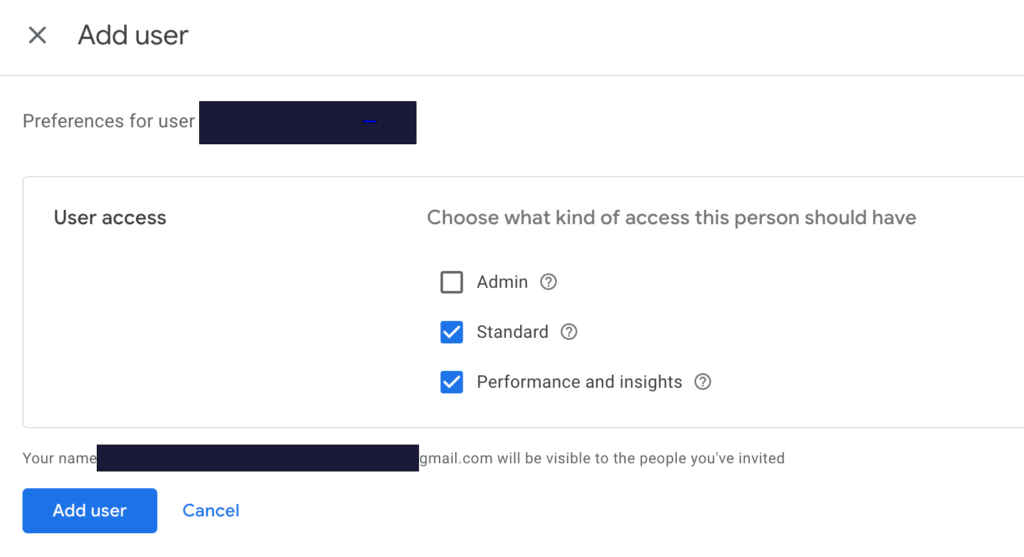Click the Standard option label
Viewport: 1024px width, 557px height.
(x=513, y=332)
